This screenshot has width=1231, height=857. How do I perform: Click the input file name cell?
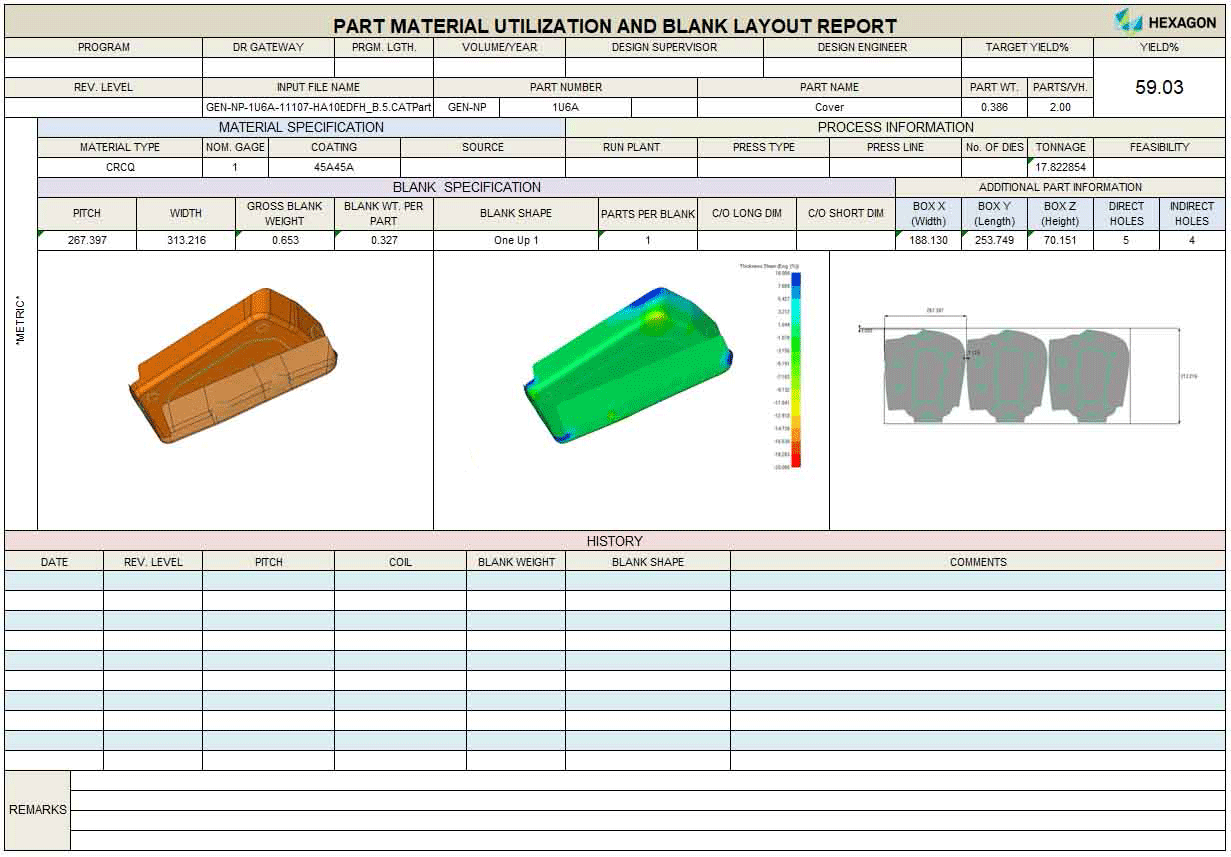318,108
